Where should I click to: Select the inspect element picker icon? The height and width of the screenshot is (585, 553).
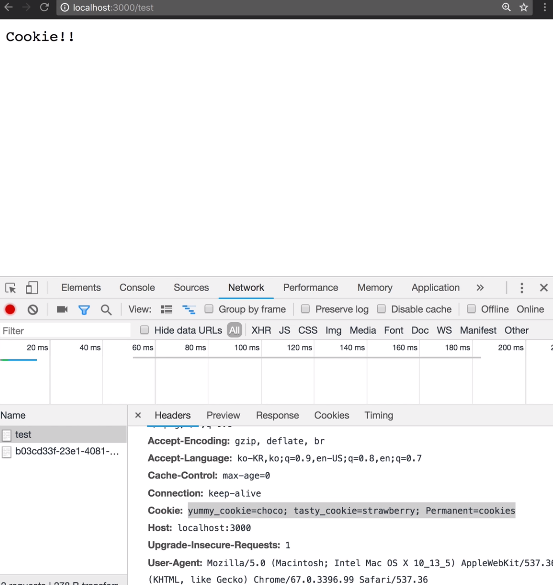(x=10, y=288)
